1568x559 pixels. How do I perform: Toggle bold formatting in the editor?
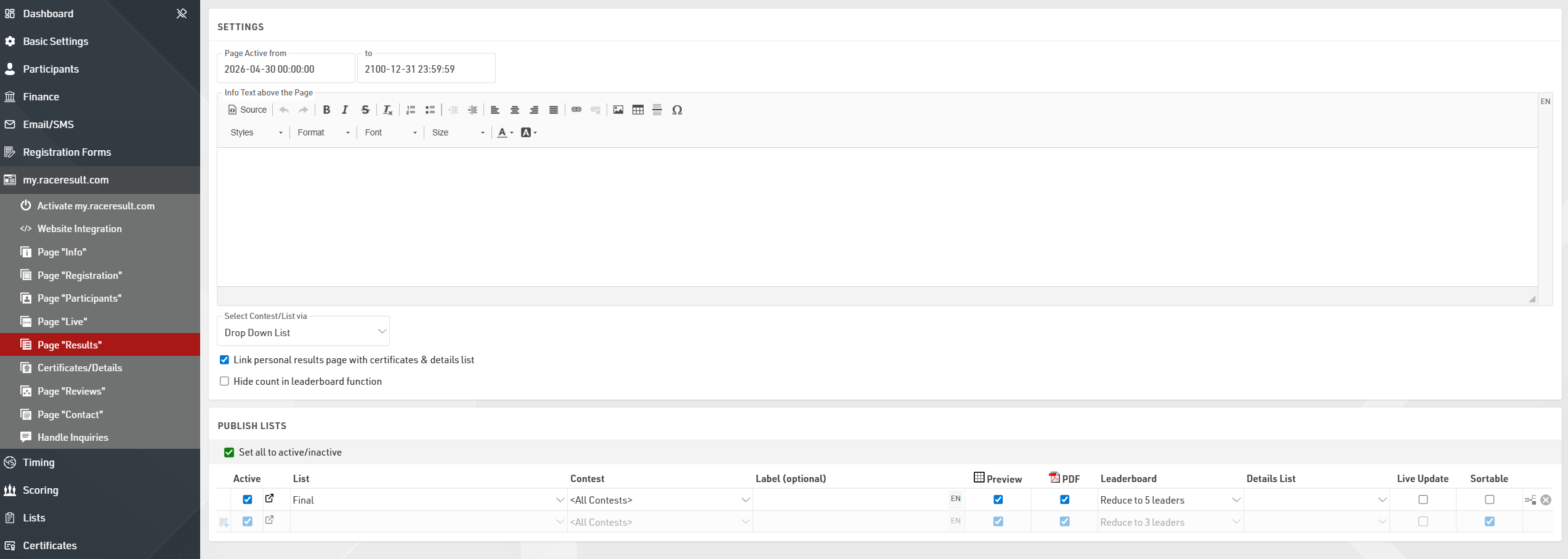(326, 110)
